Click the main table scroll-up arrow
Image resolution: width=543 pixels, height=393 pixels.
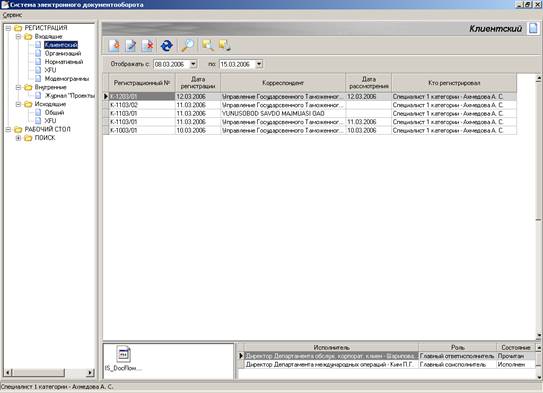pyautogui.click(x=538, y=78)
